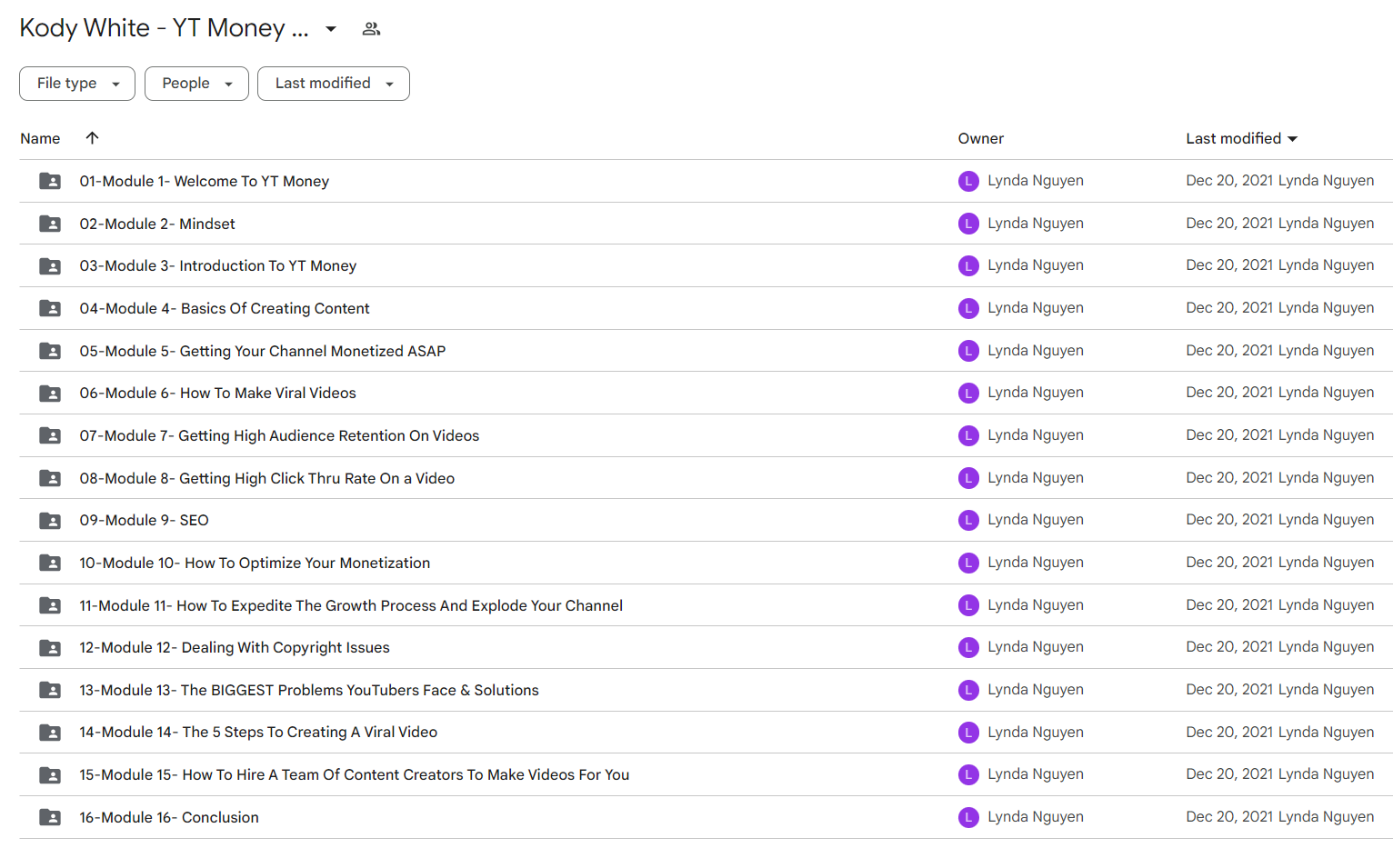Click folder icon for 04-Module 4 Basics
1393x868 pixels.
[x=50, y=308]
